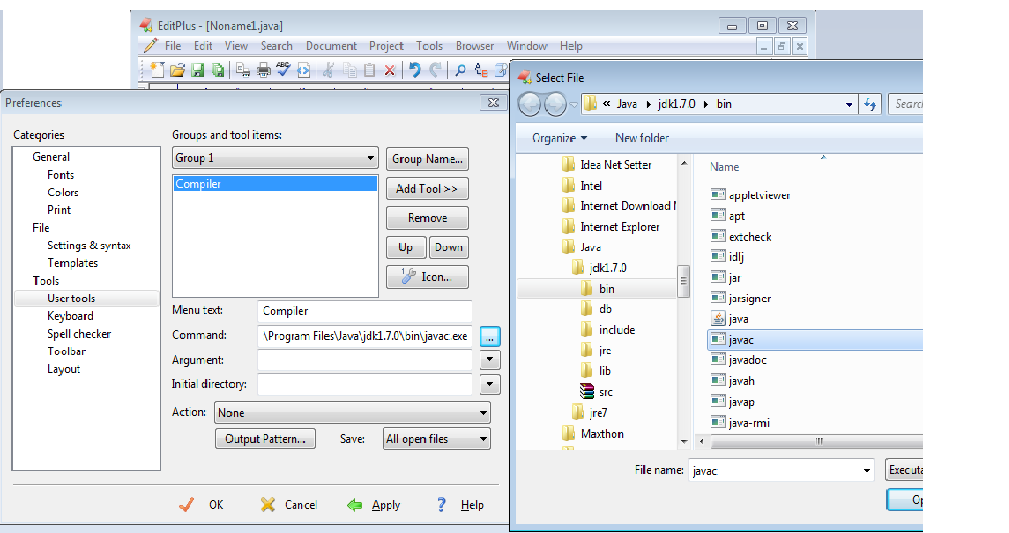Open Search menu in EditPlus
Image resolution: width=1009 pixels, height=533 pixels.
pyautogui.click(x=277, y=46)
